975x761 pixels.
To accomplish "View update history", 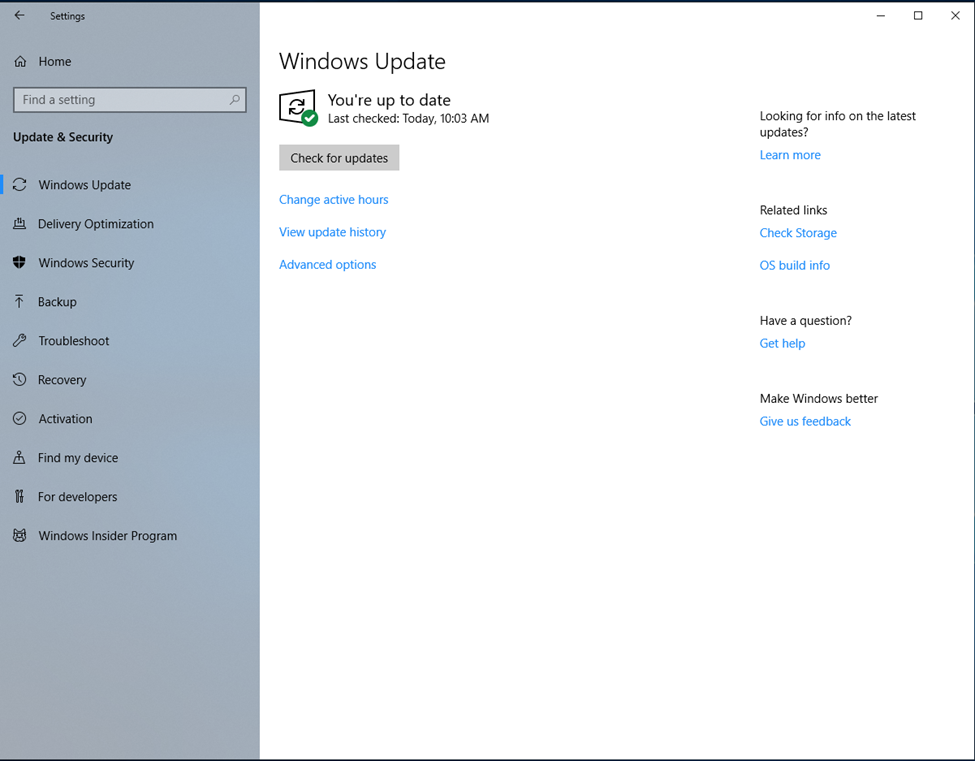I will pyautogui.click(x=332, y=232).
